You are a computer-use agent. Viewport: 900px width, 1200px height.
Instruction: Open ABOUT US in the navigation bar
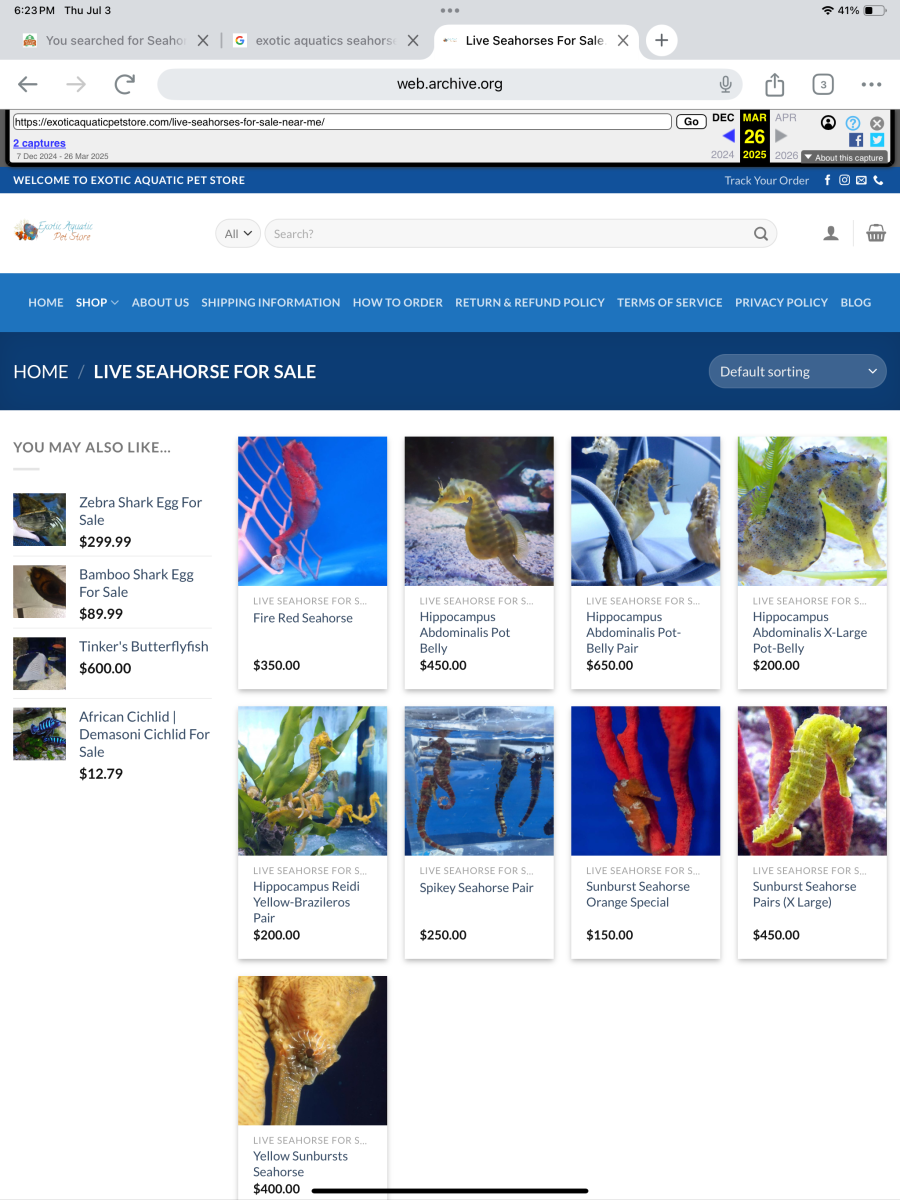pos(160,302)
